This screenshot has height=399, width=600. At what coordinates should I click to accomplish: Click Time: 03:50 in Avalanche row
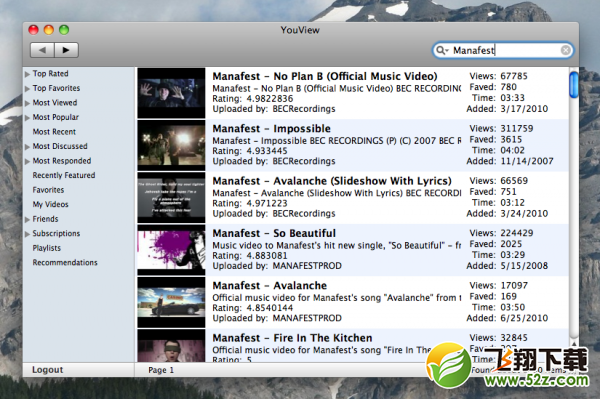499,307
